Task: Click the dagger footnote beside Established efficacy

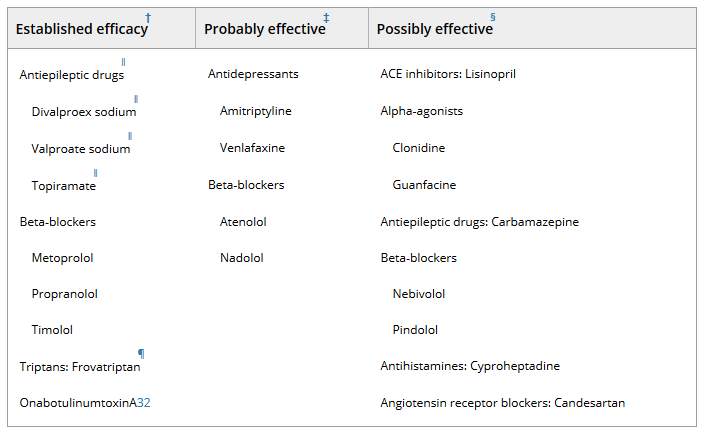Action: click(x=148, y=18)
